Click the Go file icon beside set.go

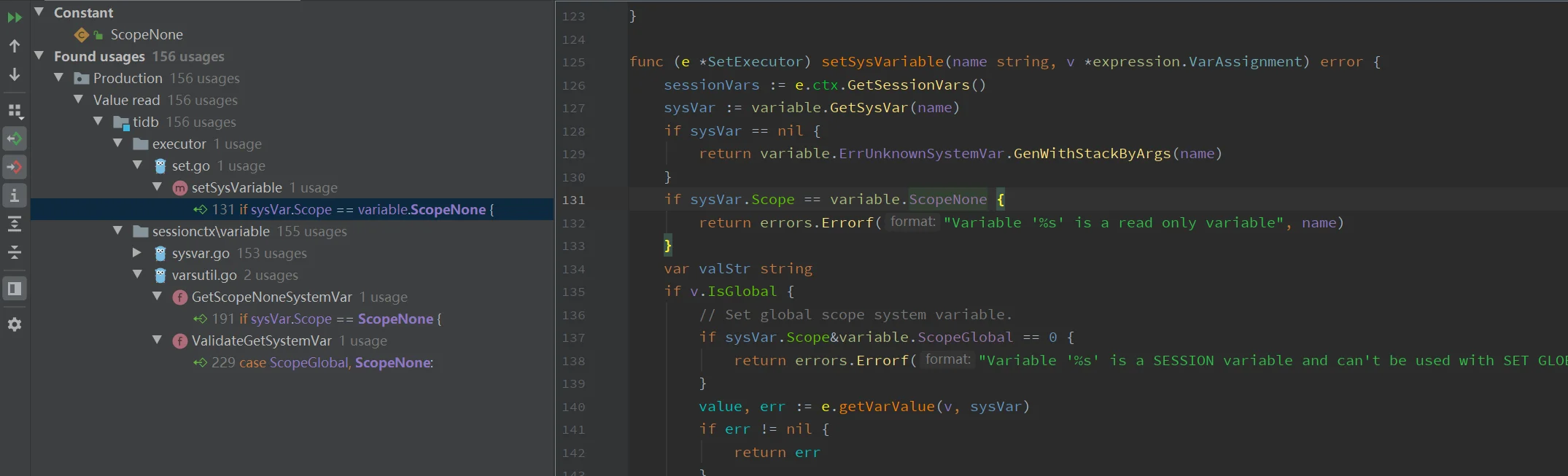pyautogui.click(x=160, y=166)
